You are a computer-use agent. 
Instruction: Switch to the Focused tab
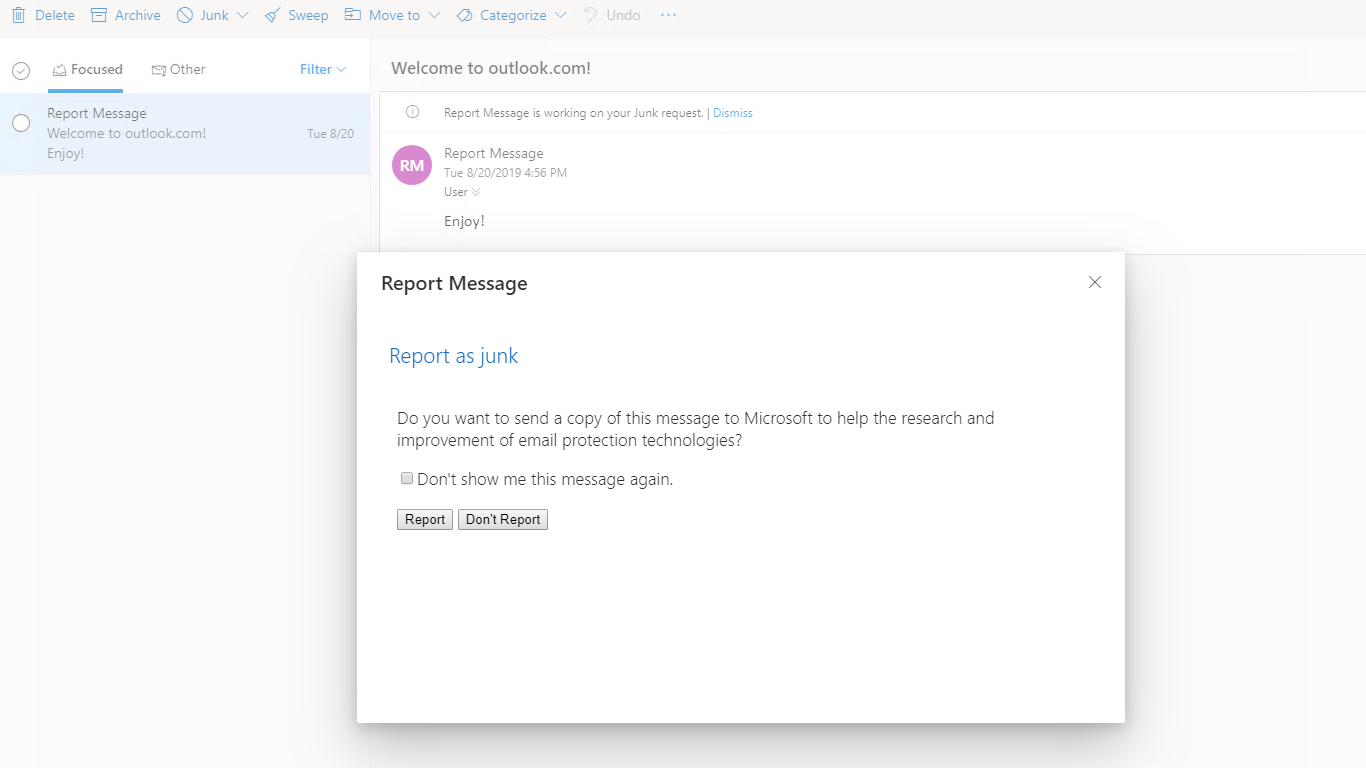click(x=86, y=69)
